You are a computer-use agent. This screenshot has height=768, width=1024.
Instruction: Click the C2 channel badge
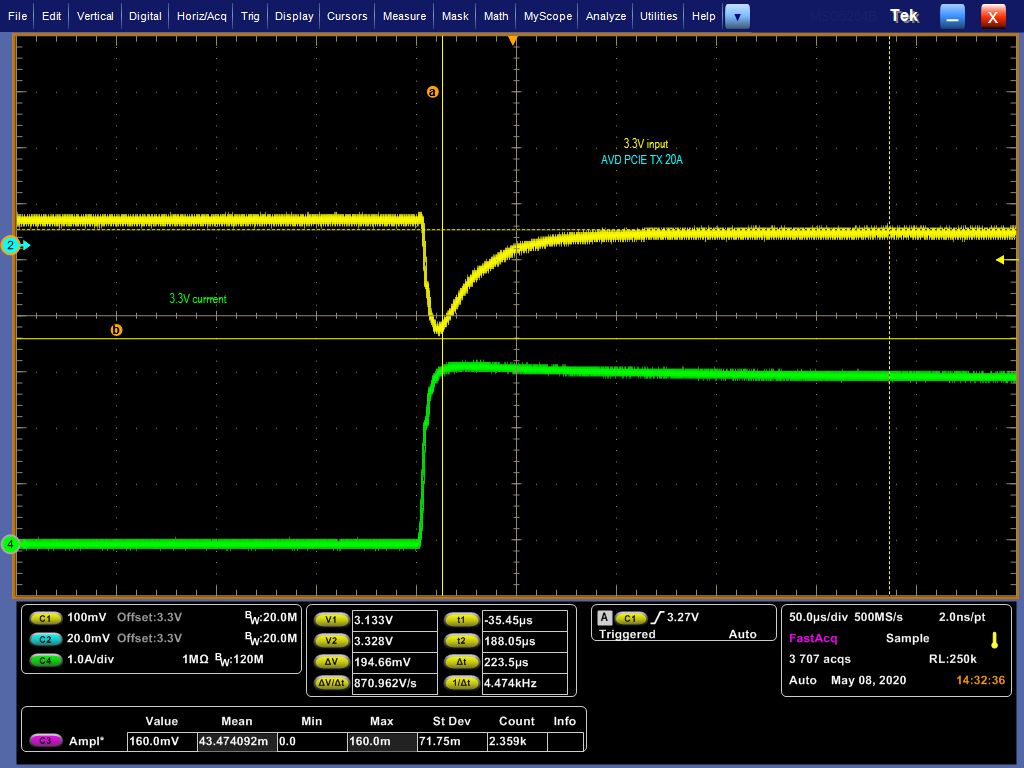pos(46,639)
